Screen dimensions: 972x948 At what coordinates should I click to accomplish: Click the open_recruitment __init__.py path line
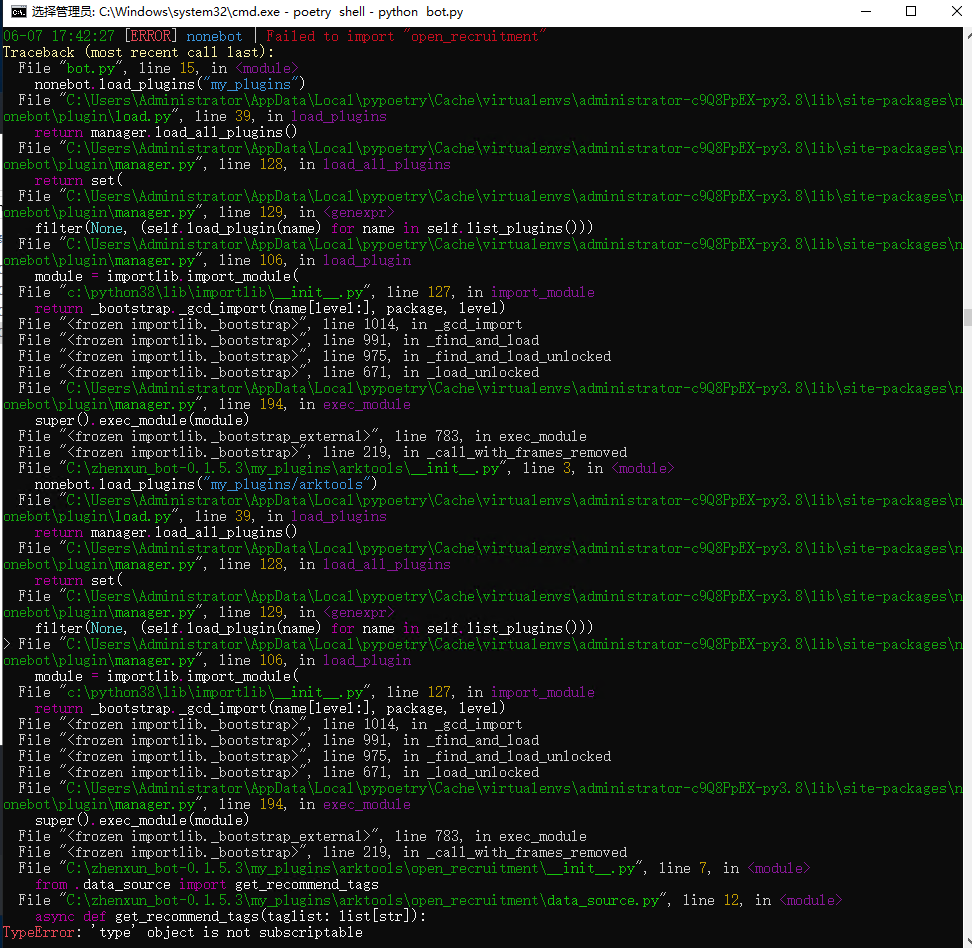[414, 869]
